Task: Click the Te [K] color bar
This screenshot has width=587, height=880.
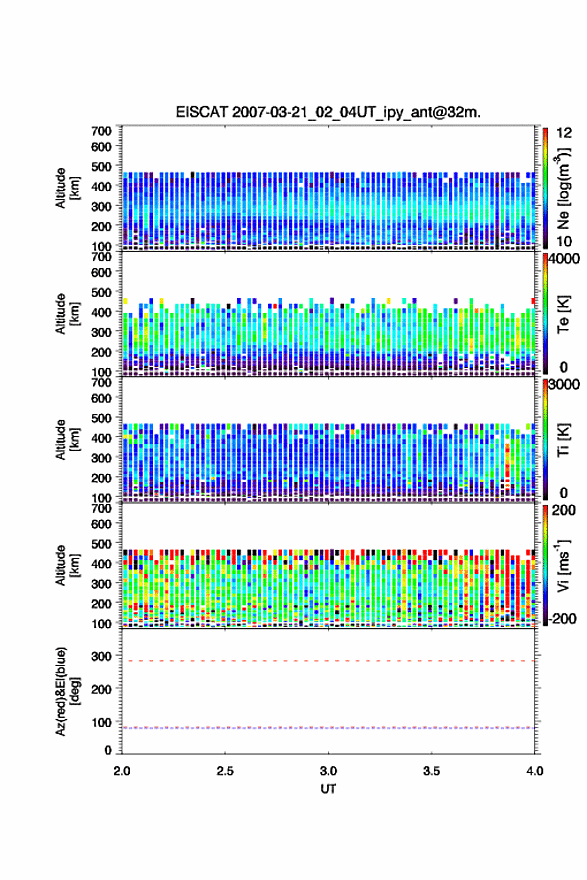Action: (545, 314)
